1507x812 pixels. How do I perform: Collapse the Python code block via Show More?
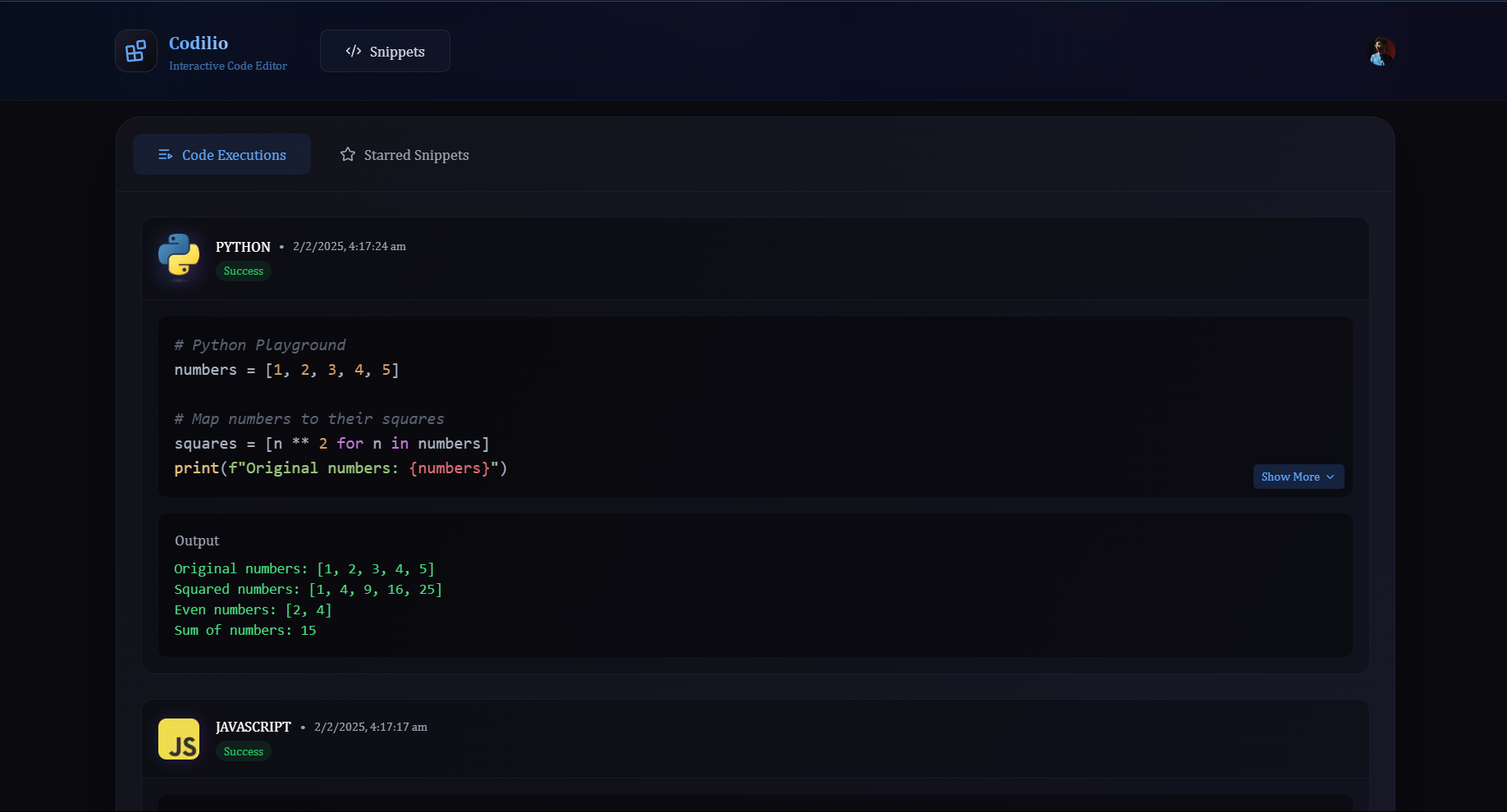pos(1298,477)
